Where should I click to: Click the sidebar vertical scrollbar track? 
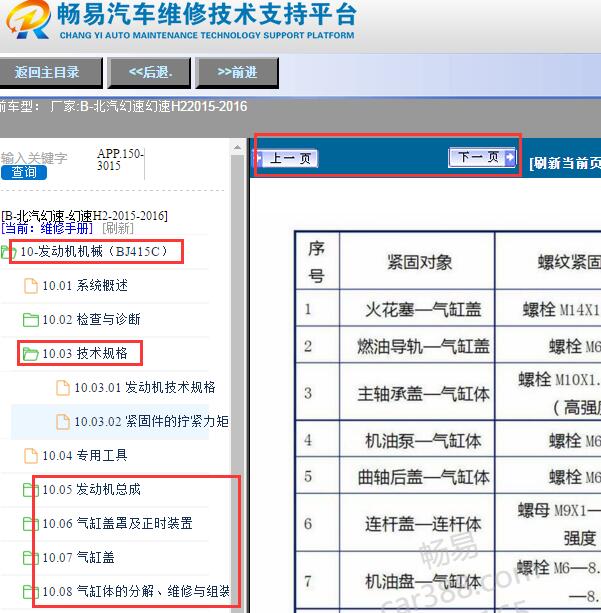(237, 383)
